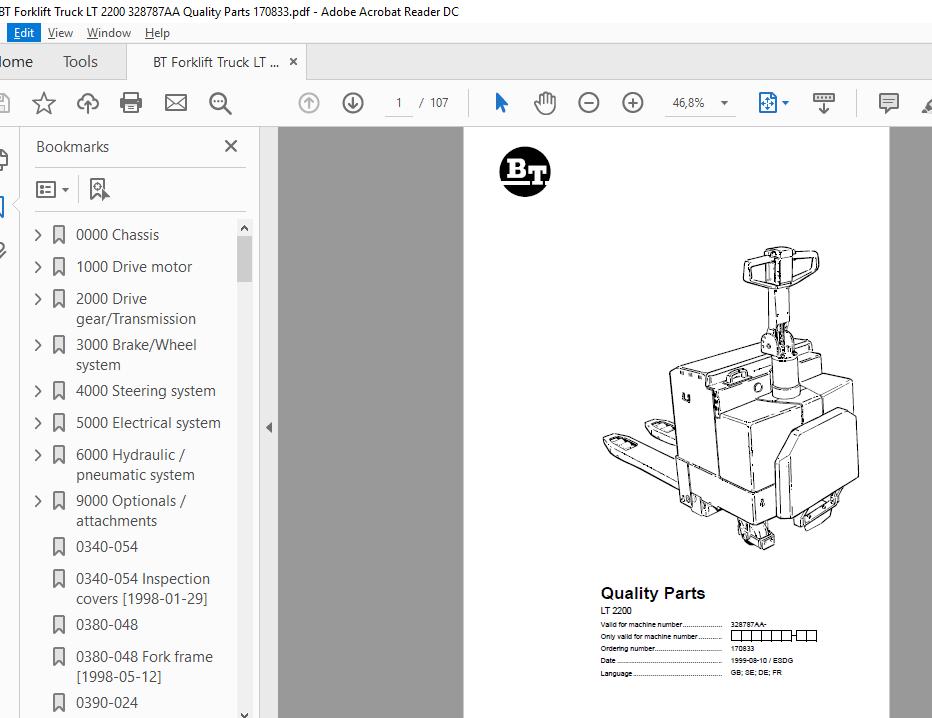Zoom out with the minus button
Viewport: 932px width, 718px height.
tap(588, 103)
